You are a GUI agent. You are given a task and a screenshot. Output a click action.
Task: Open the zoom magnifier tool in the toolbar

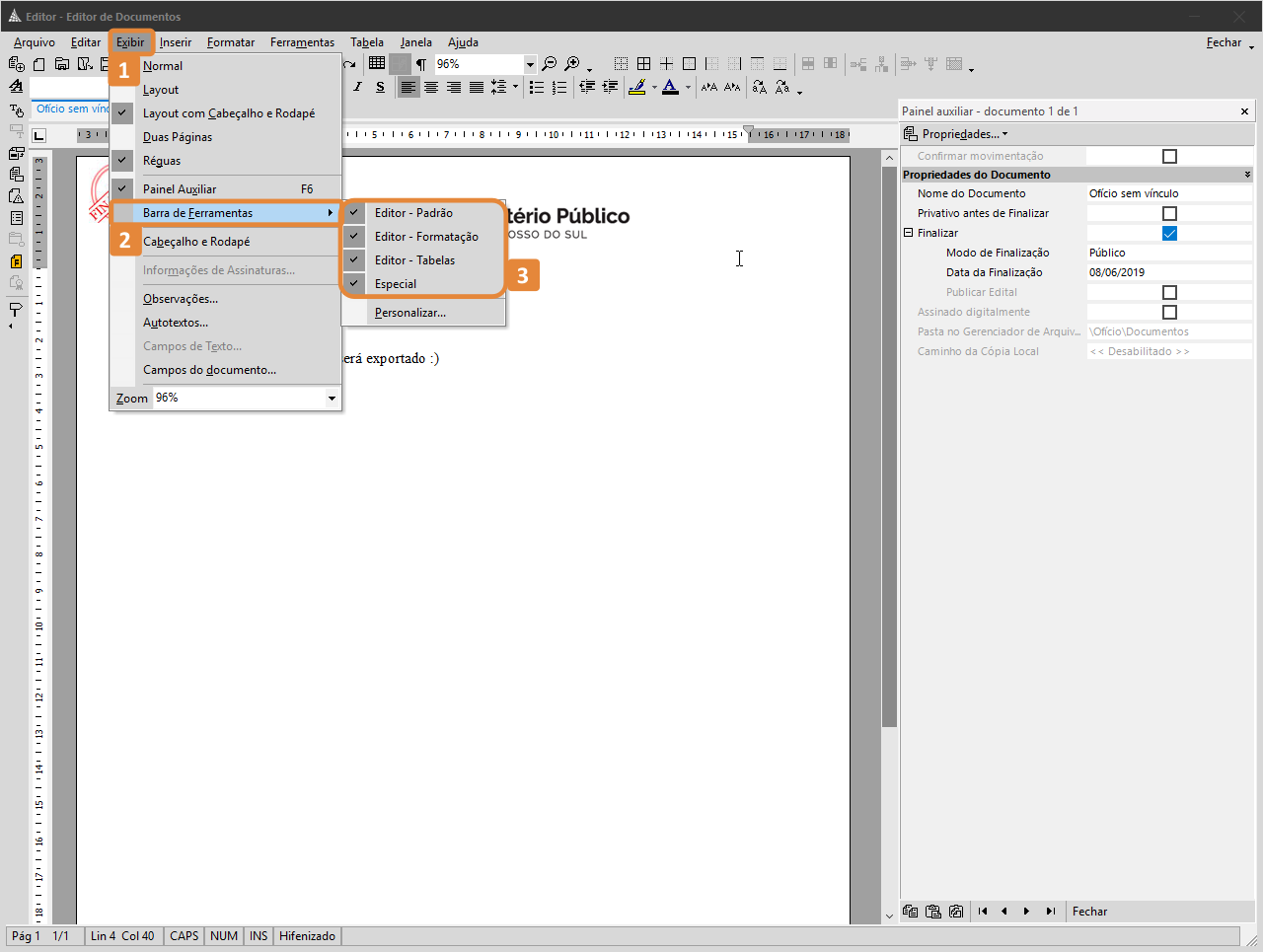(572, 65)
